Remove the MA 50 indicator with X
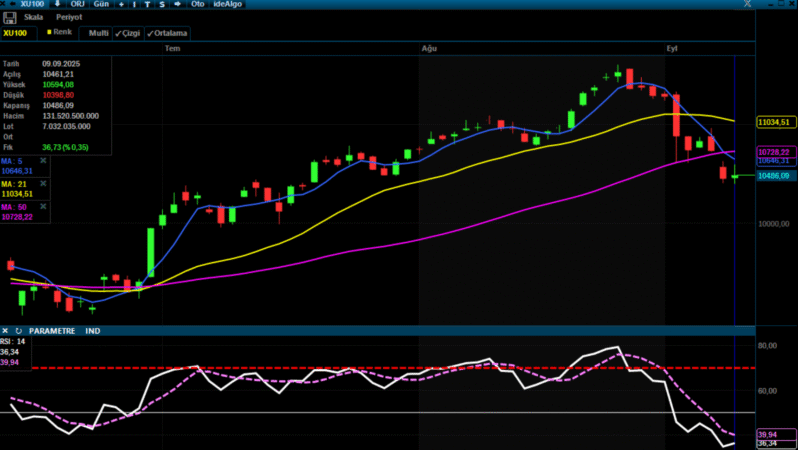The image size is (798, 450). click(43, 207)
